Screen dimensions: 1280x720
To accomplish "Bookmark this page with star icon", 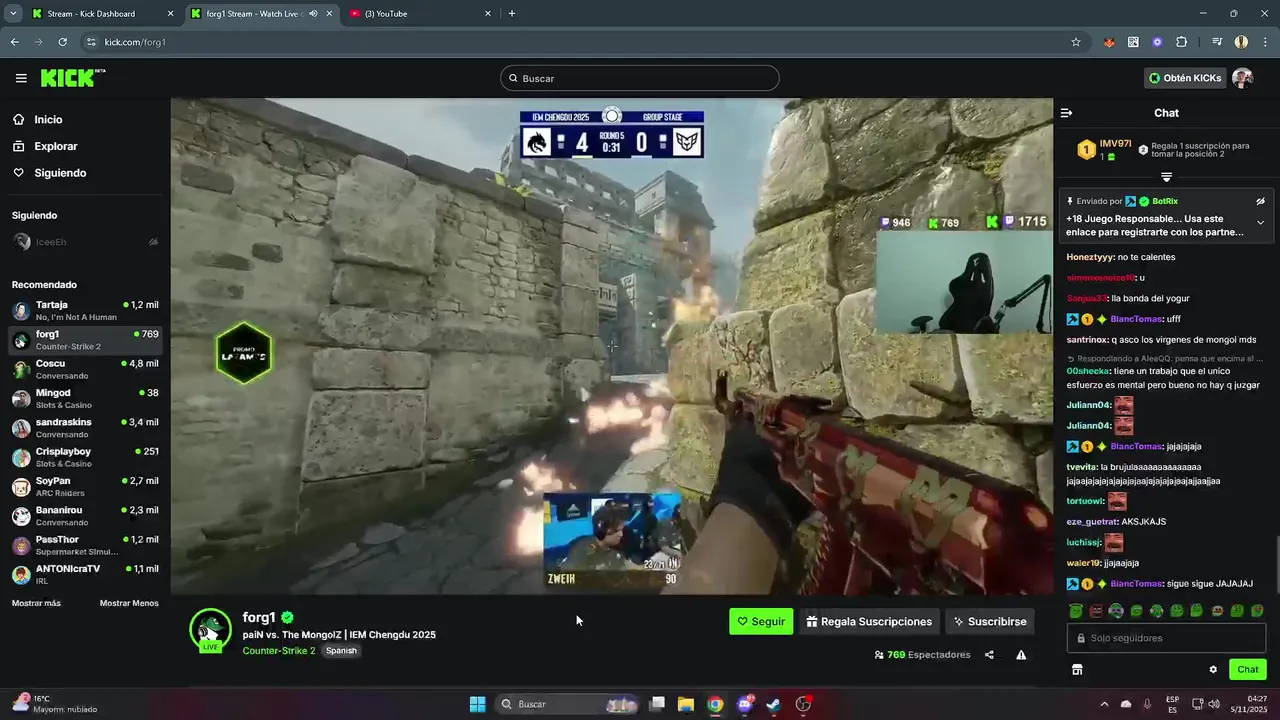I will (x=1076, y=42).
